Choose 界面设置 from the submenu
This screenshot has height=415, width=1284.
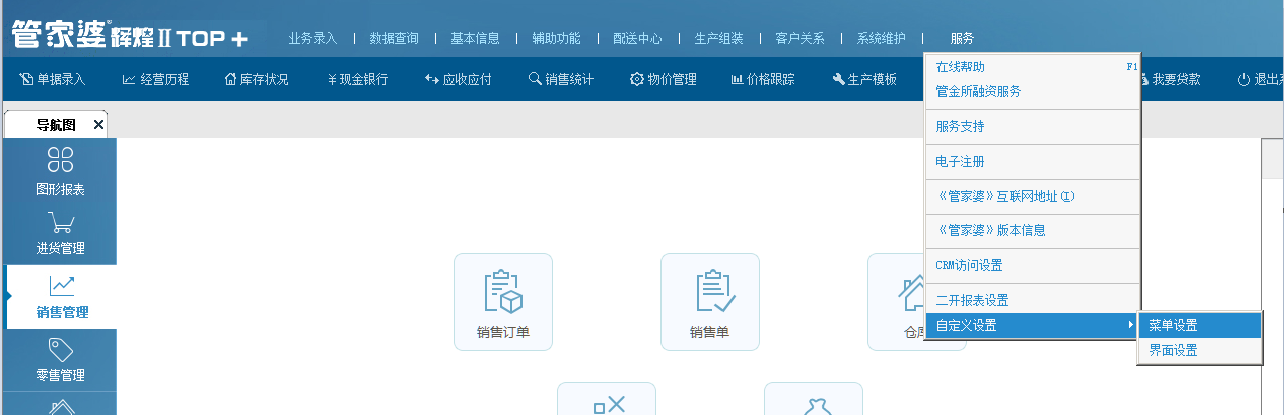pos(1173,351)
